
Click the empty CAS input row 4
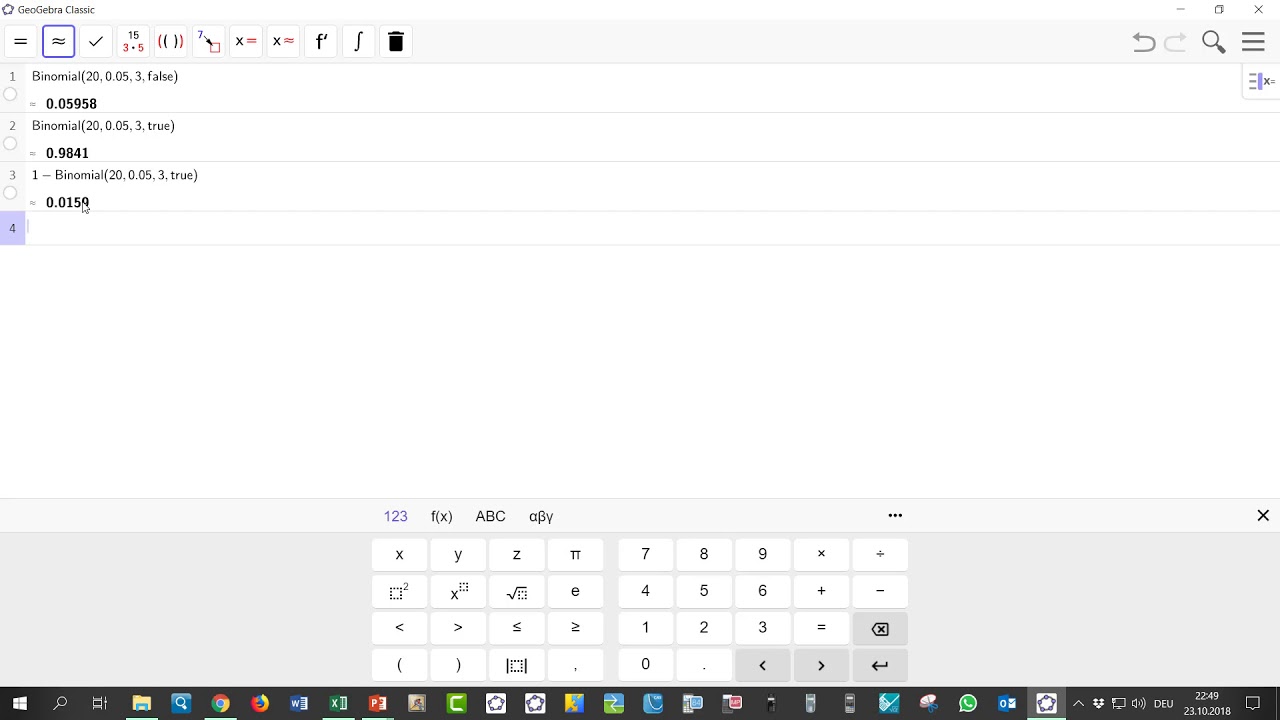click(653, 228)
